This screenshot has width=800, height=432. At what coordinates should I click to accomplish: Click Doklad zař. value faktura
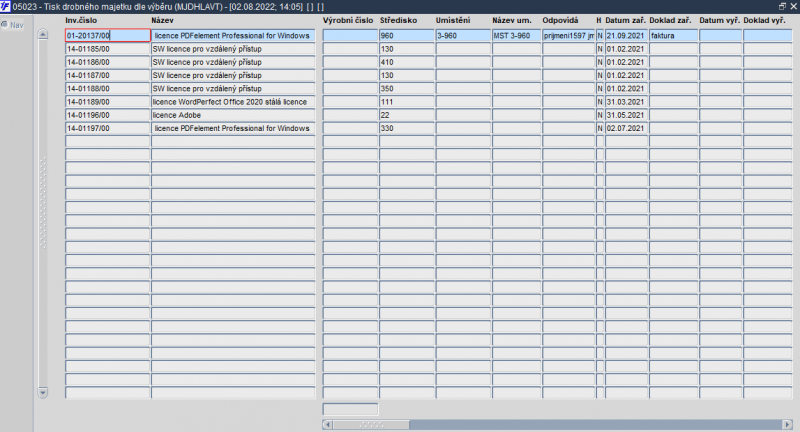point(673,35)
